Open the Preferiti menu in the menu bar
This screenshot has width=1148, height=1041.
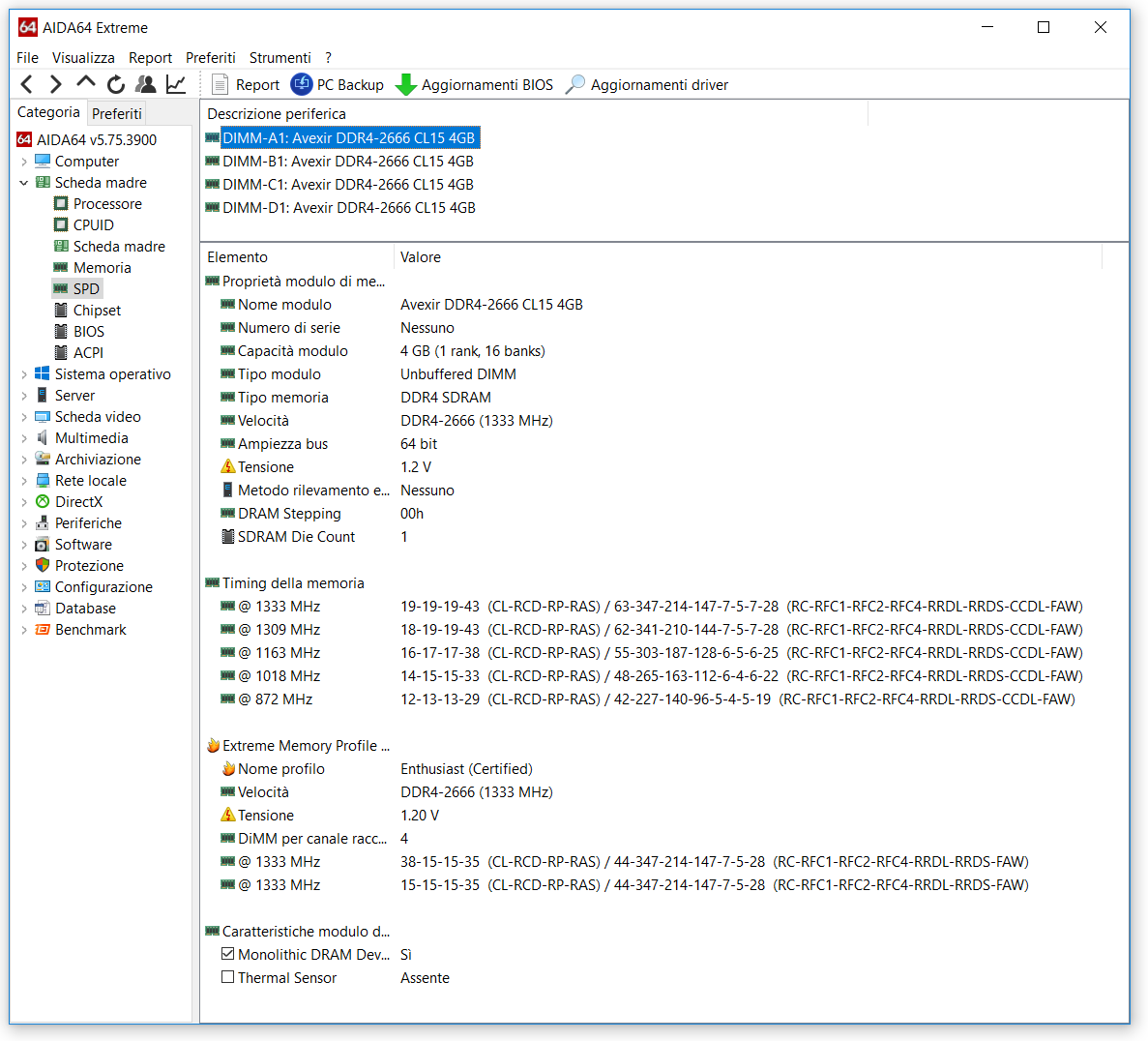(x=211, y=58)
